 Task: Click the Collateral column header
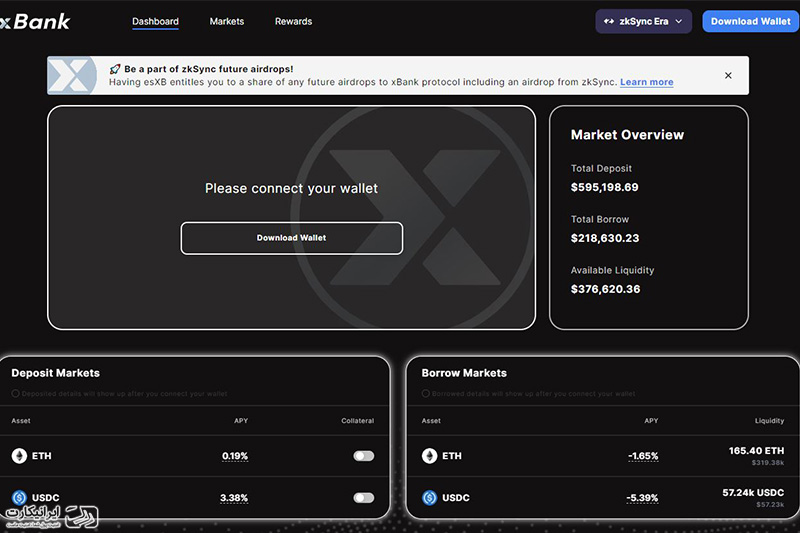point(358,421)
